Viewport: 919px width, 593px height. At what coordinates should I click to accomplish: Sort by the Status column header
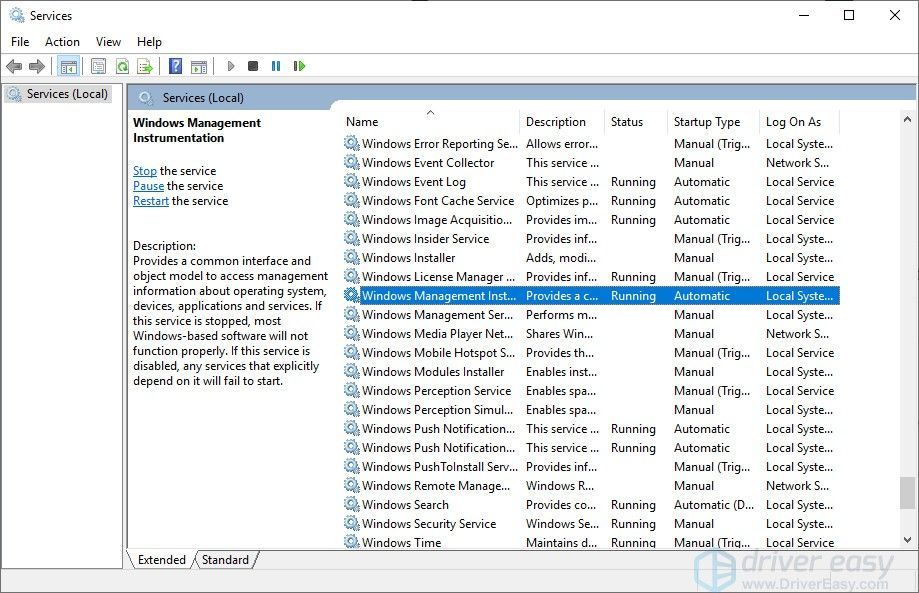(x=635, y=122)
